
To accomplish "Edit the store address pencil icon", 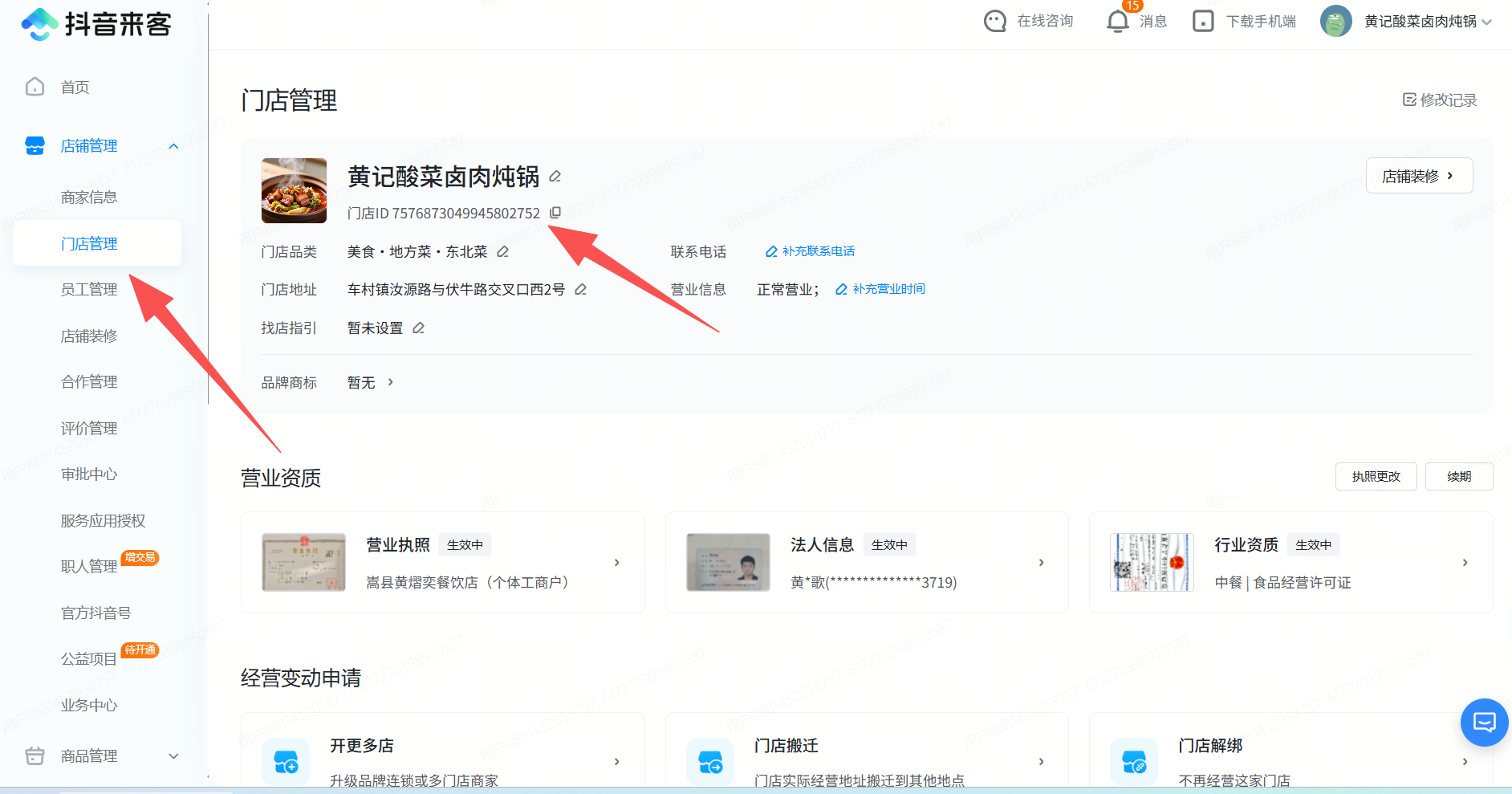I will coord(580,290).
